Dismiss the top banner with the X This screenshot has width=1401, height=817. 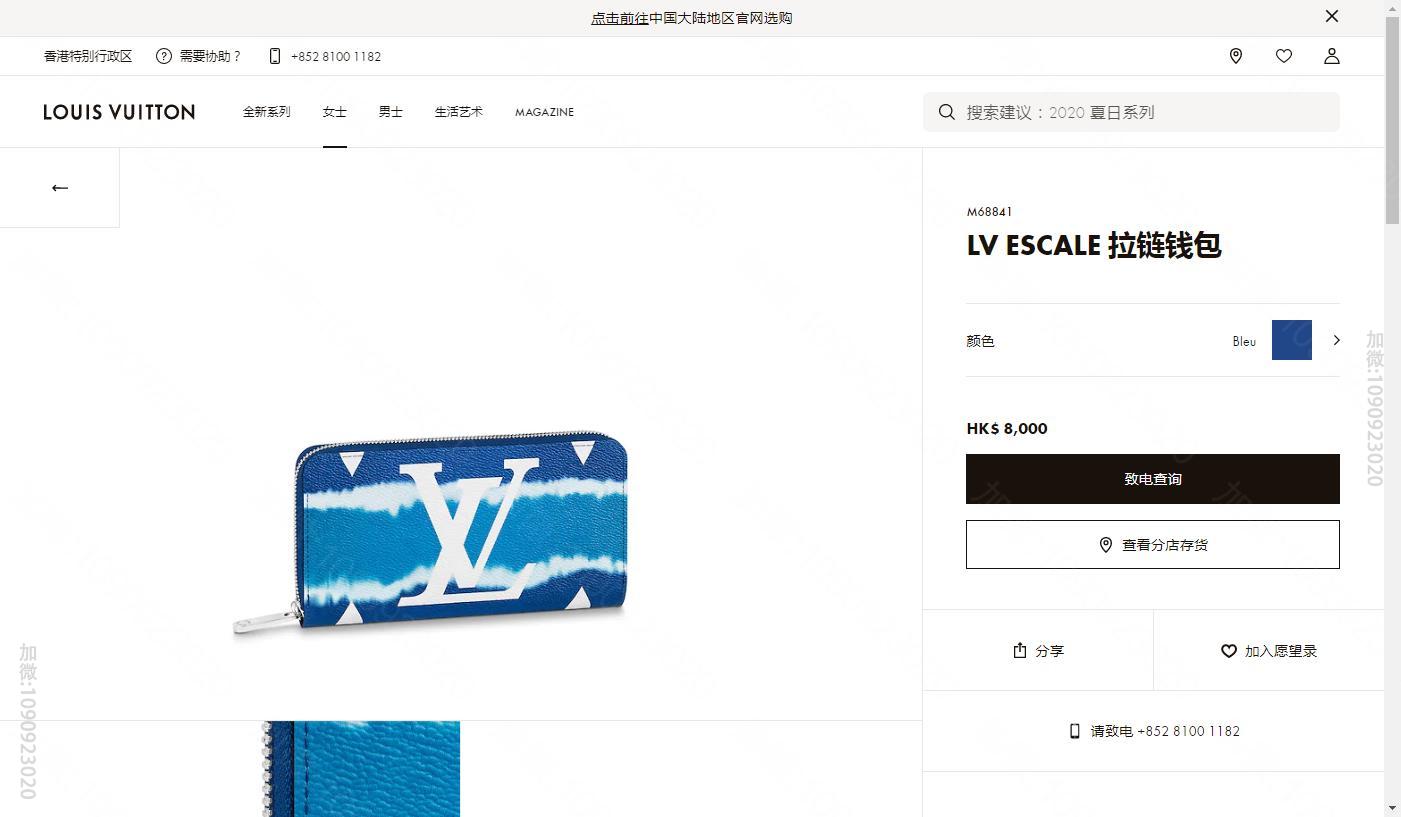point(1332,16)
